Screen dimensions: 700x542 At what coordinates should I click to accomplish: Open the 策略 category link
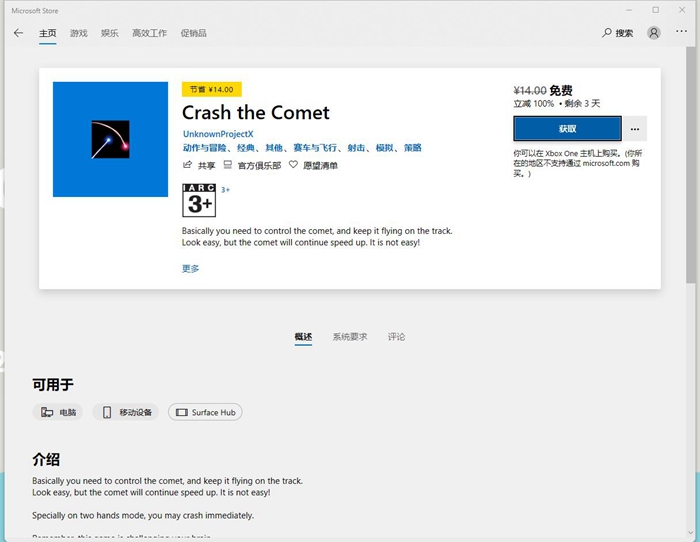tap(412, 148)
